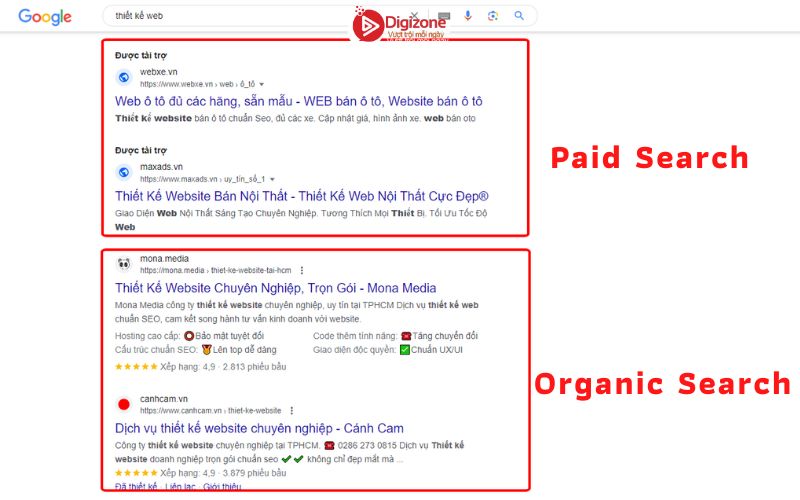The image size is (800, 500).
Task: Click the maxads.vn site name text
Action: pos(161,167)
